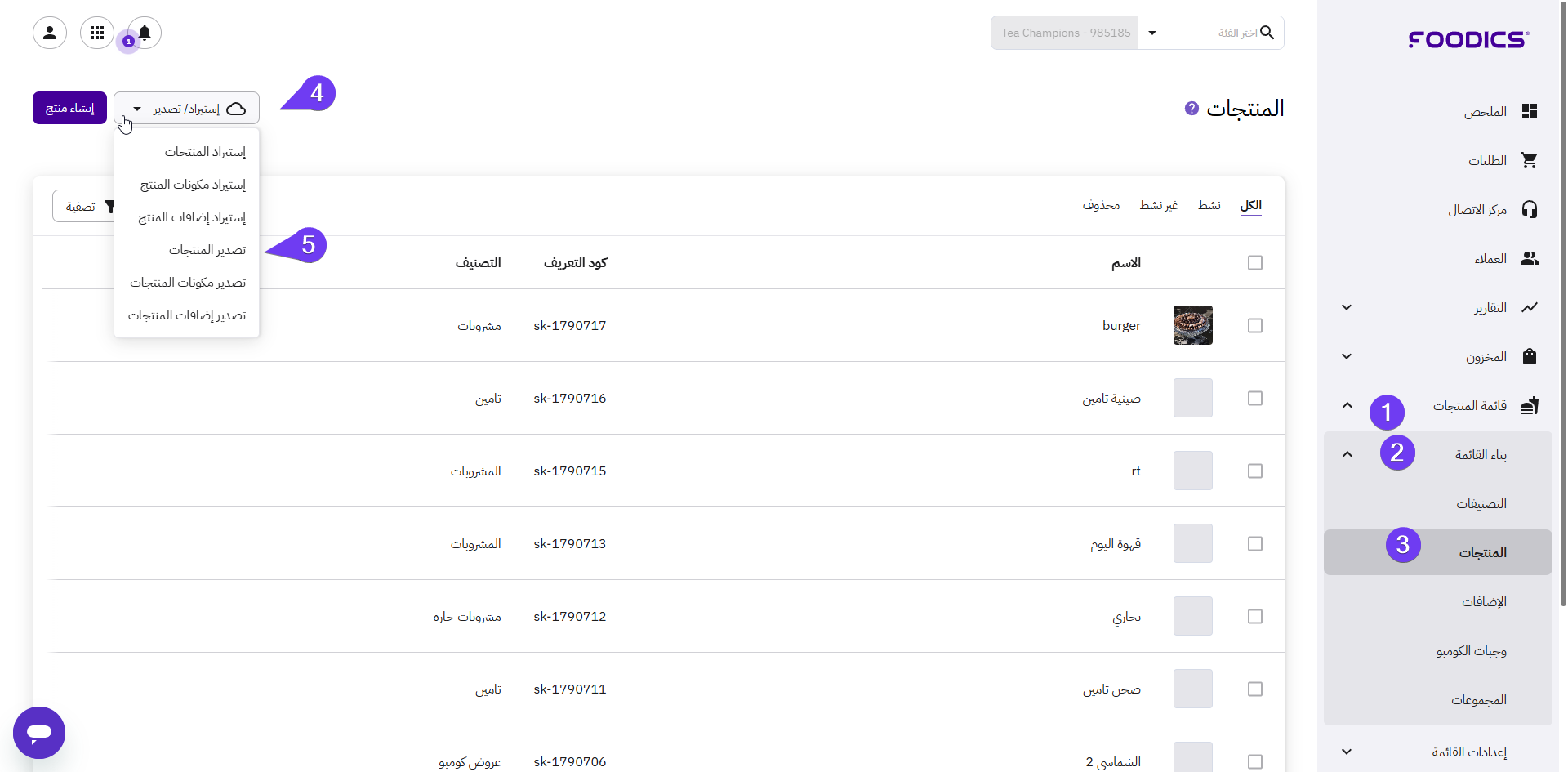1568x772 pixels.
Task: Expand the التقارير sidebar section
Action: click(1347, 308)
